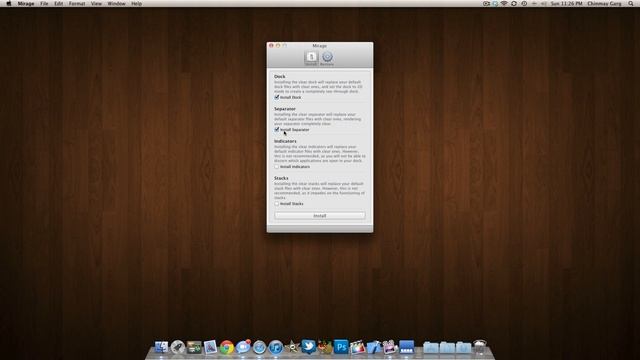This screenshot has height=360, width=640.
Task: Open Launchpad rocket icon in dock
Action: pyautogui.click(x=178, y=347)
